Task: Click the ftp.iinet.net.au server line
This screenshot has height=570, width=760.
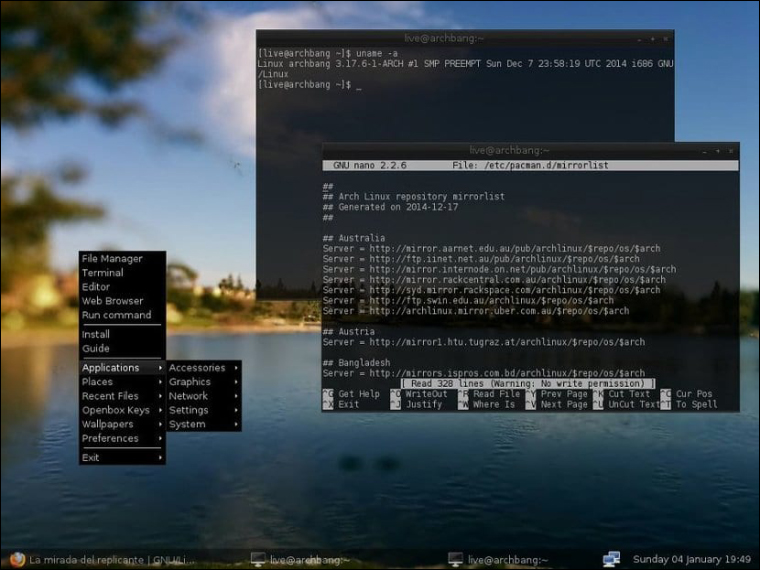Action: (481, 259)
